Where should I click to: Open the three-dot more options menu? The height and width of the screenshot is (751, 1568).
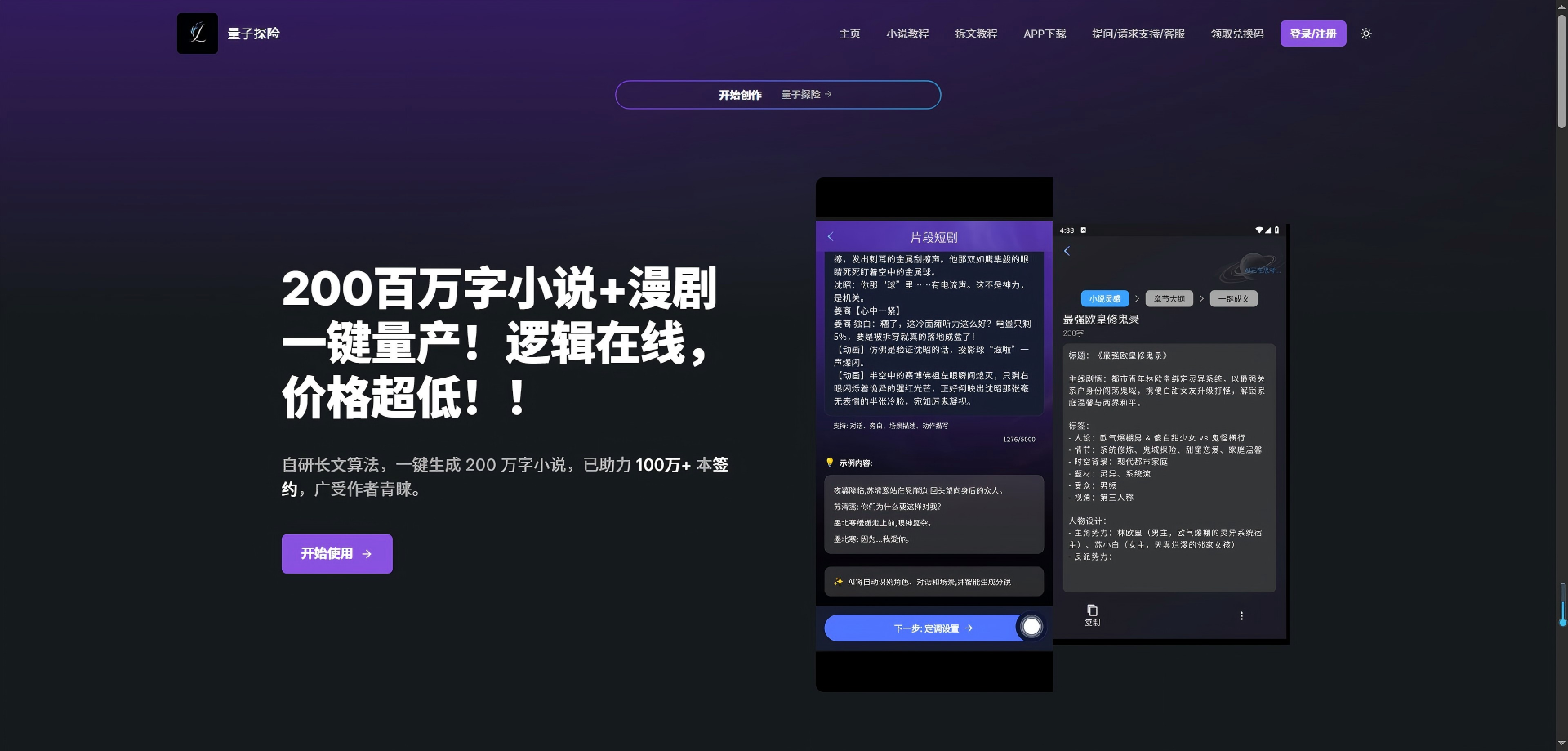tap(1241, 616)
